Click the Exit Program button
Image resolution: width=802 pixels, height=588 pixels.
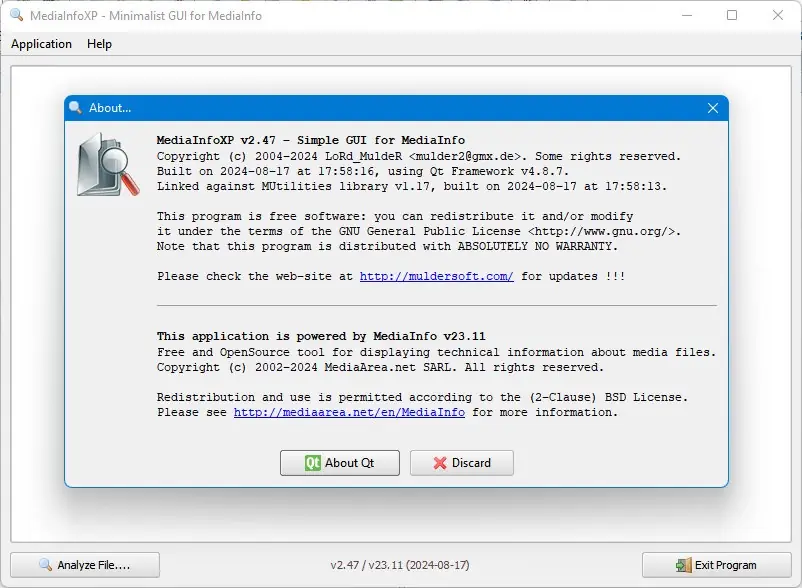pyautogui.click(x=717, y=565)
